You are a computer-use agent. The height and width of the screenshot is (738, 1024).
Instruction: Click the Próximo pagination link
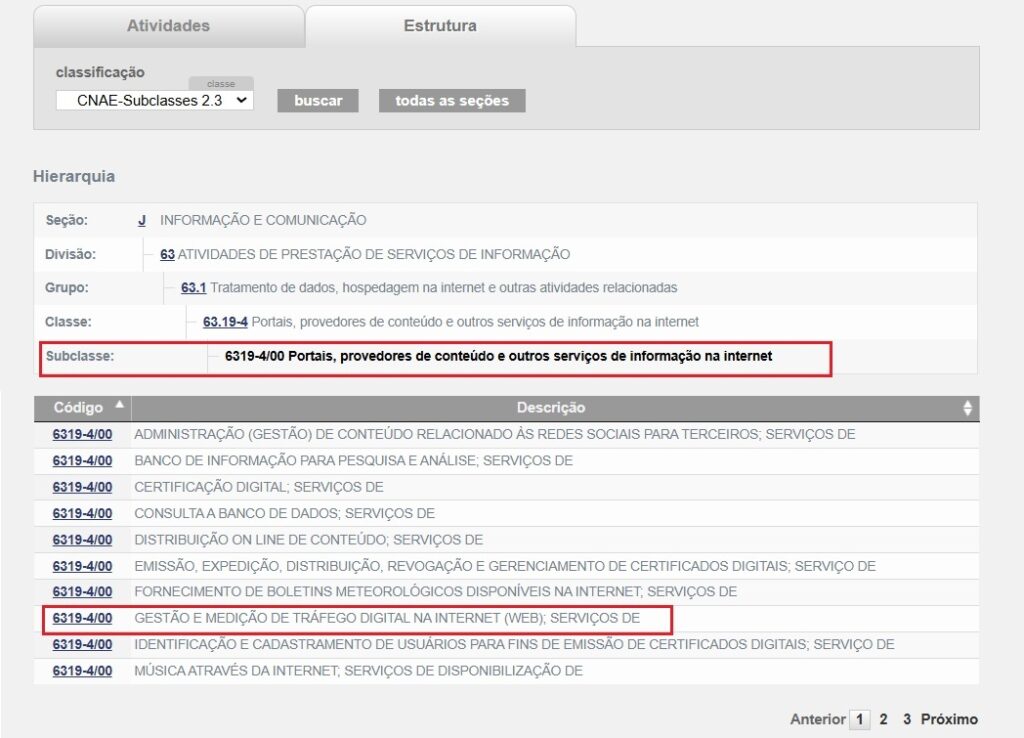(947, 719)
